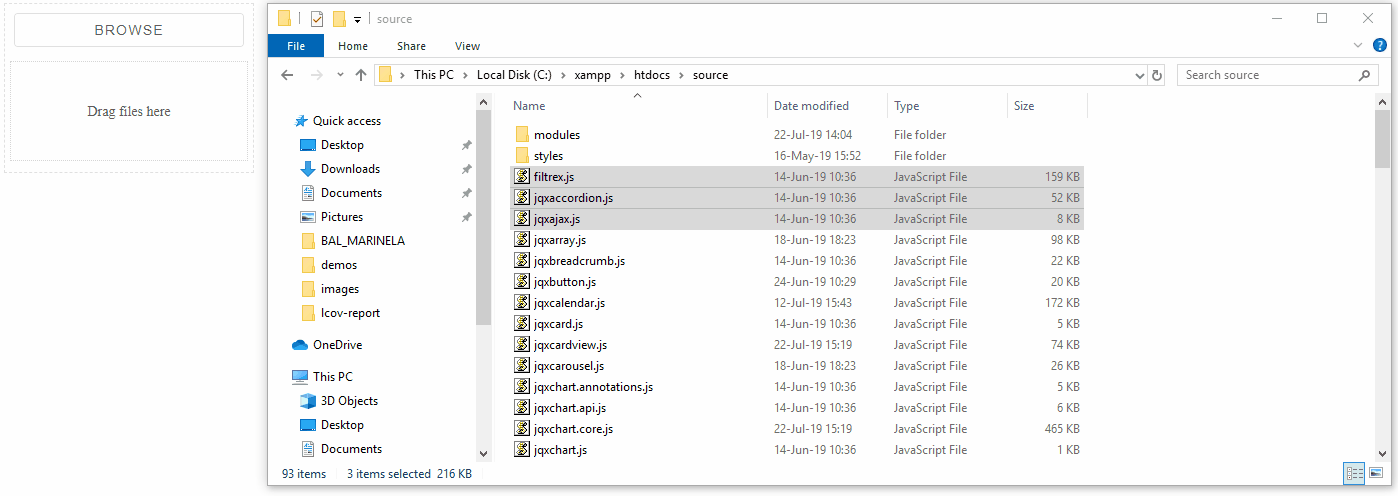Click jqxcardview.js file icon
The image size is (1398, 496).
point(521,345)
